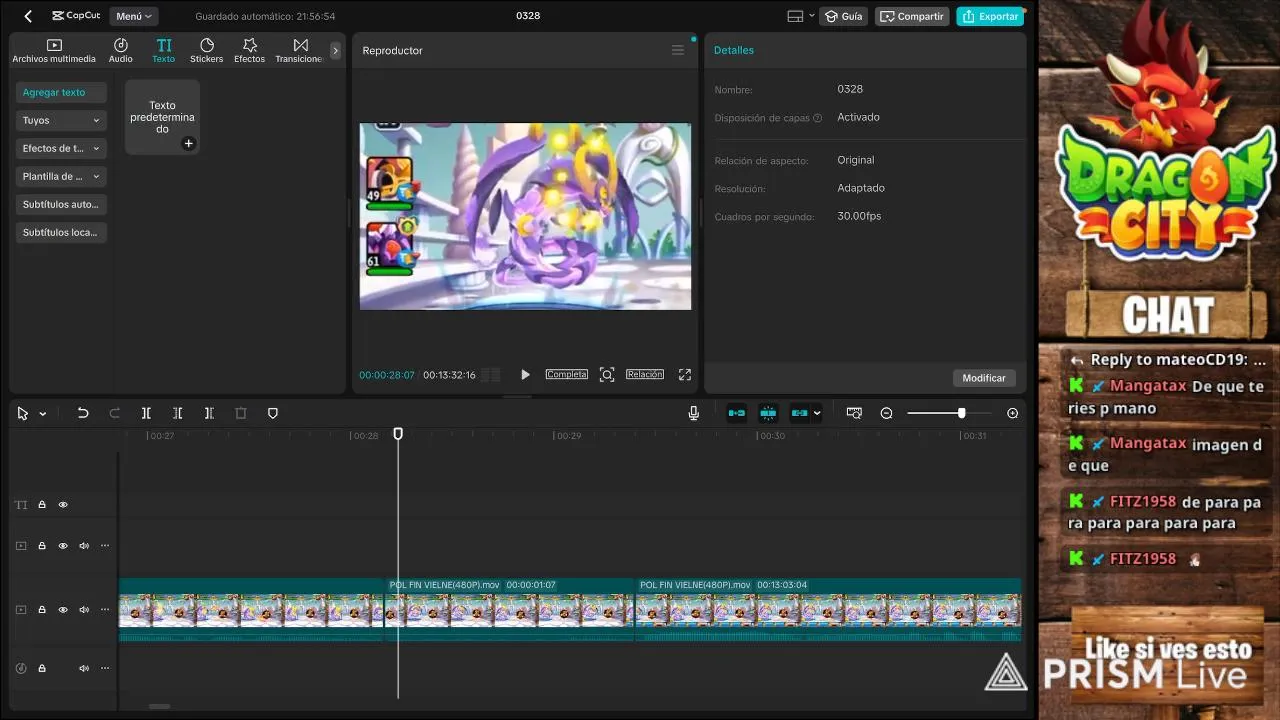This screenshot has width=1280, height=720.
Task: Open more options for the upper video track
Action: [105, 546]
